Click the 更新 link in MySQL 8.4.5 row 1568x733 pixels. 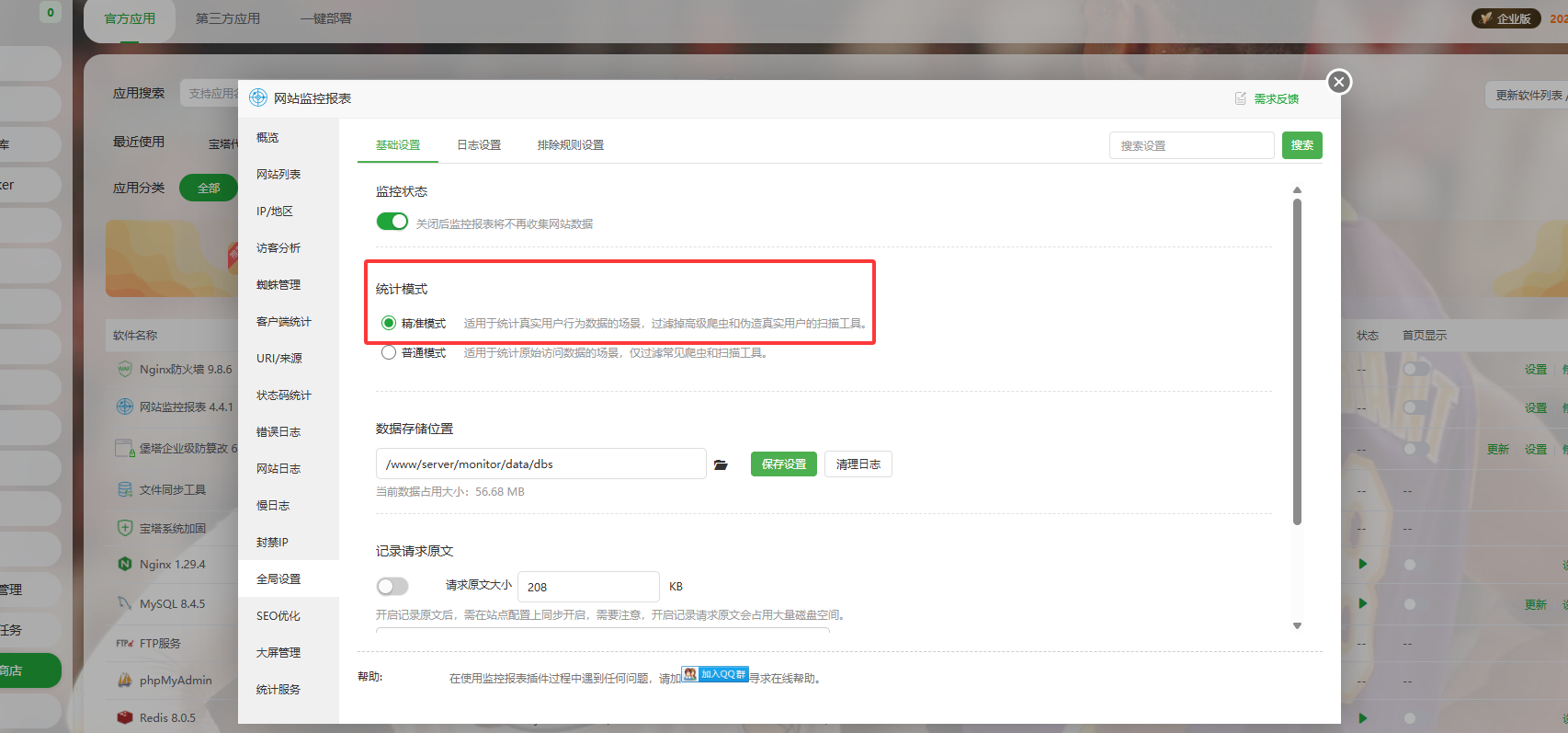coord(1536,604)
